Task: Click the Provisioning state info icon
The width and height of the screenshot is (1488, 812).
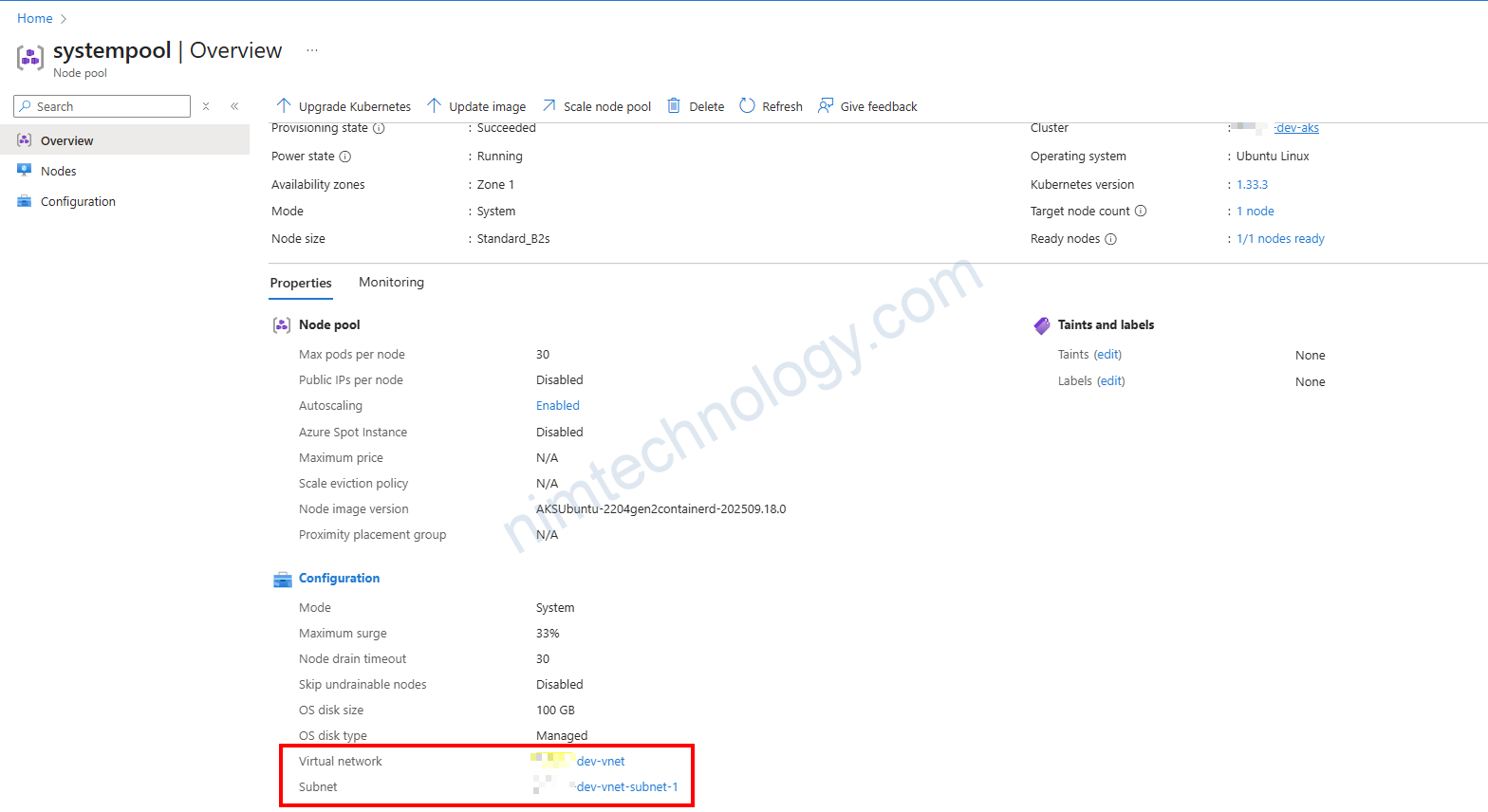Action: 379,128
